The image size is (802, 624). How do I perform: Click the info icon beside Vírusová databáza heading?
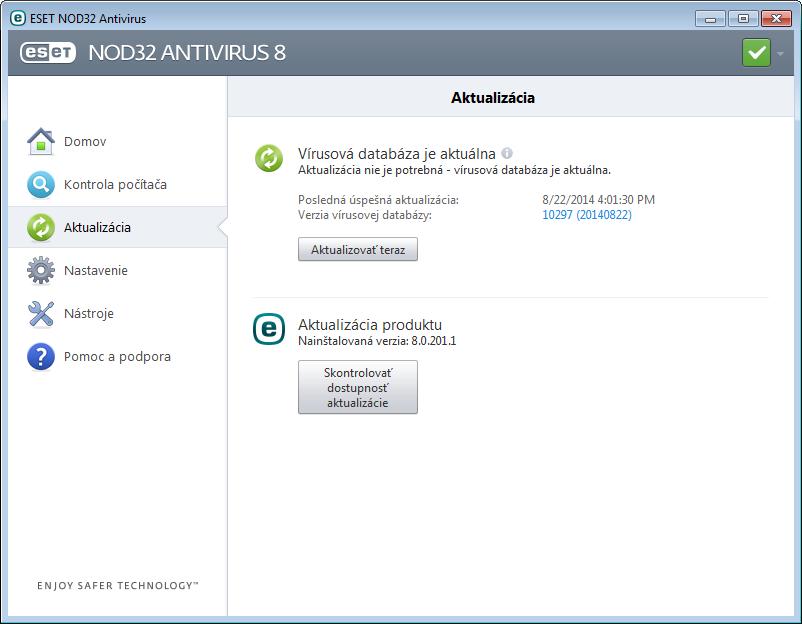(x=507, y=153)
